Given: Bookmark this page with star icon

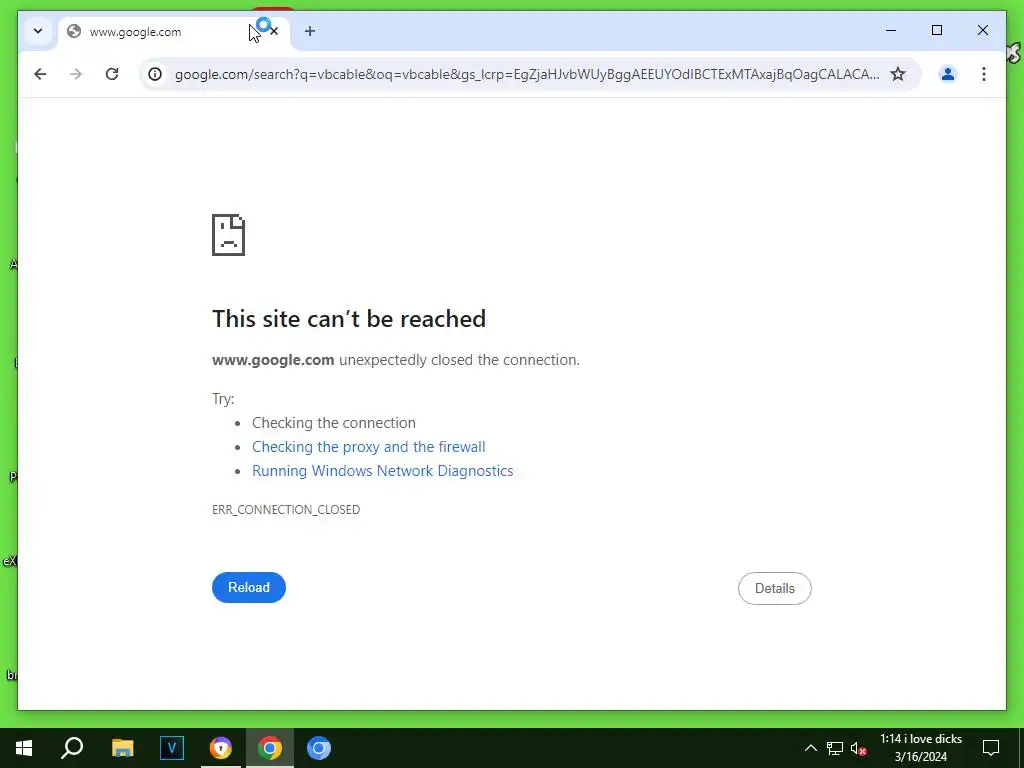Looking at the screenshot, I should pyautogui.click(x=898, y=74).
